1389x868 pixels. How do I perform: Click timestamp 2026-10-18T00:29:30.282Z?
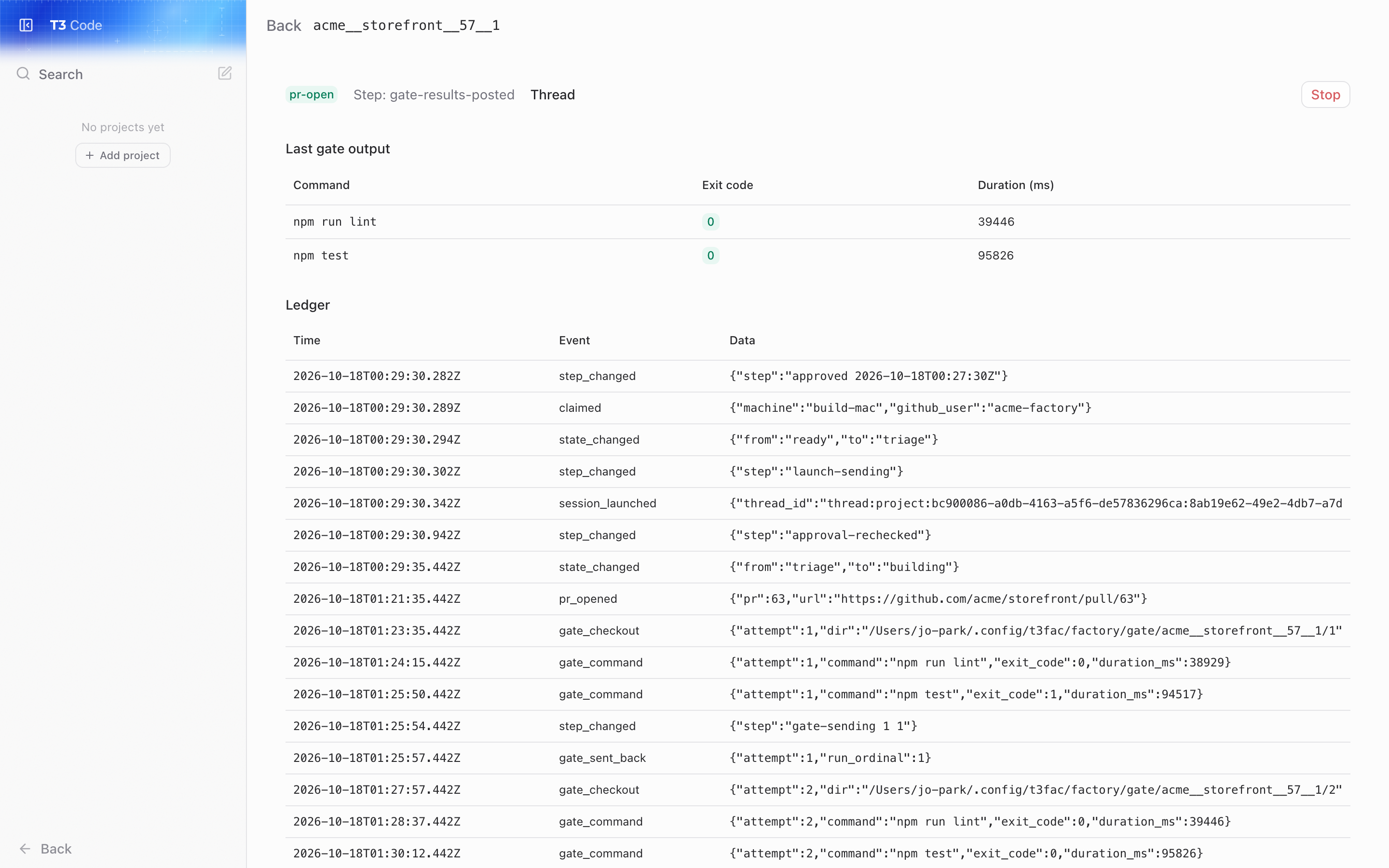(377, 376)
